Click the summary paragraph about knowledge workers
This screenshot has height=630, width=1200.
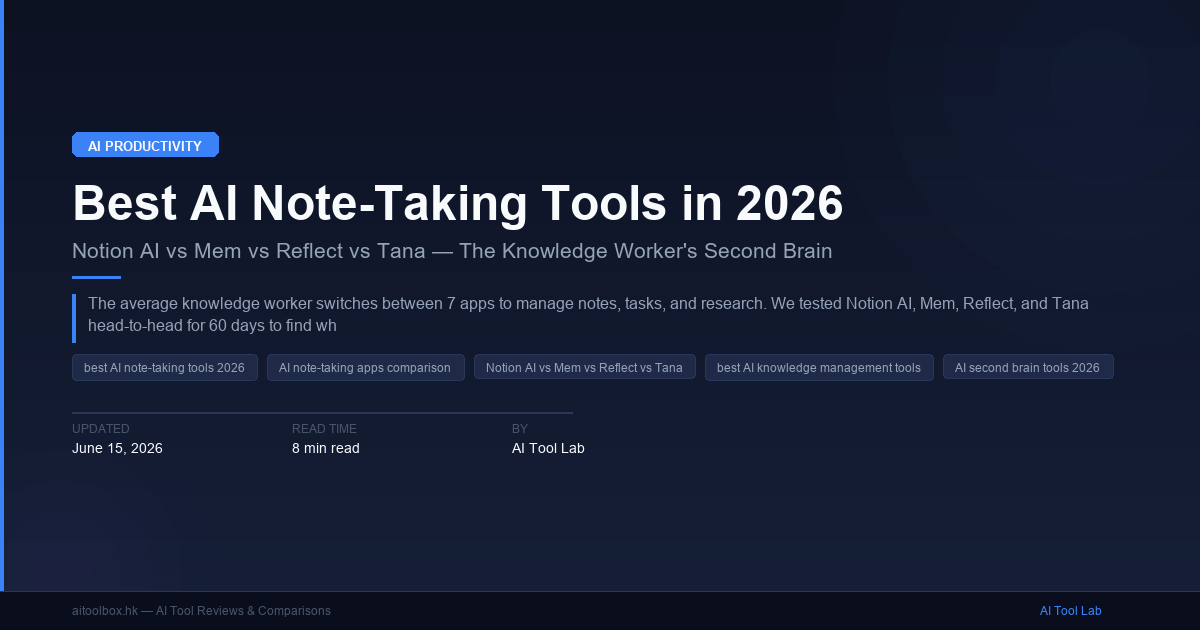(x=588, y=314)
